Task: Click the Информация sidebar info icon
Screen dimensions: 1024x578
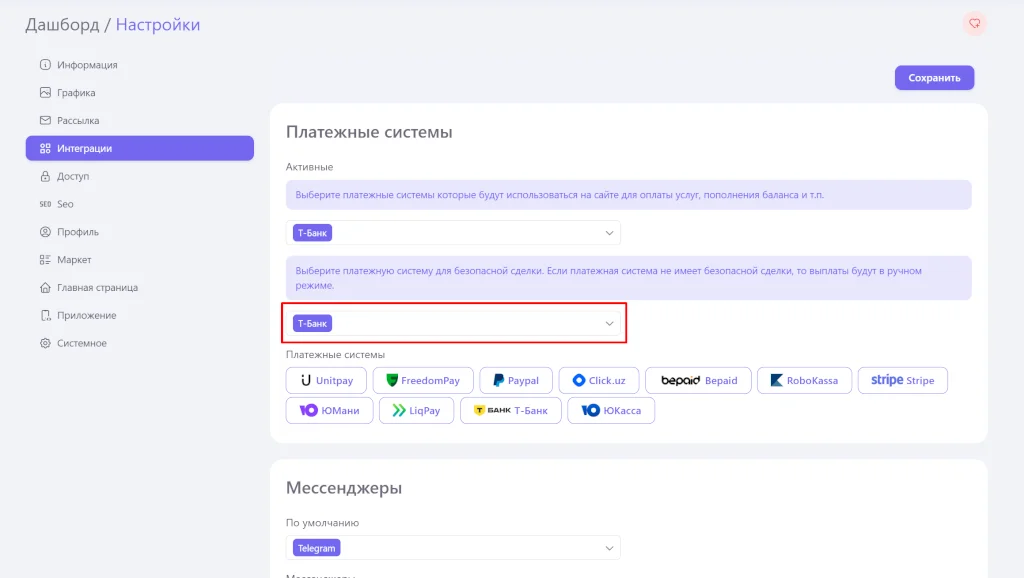Action: [45, 65]
